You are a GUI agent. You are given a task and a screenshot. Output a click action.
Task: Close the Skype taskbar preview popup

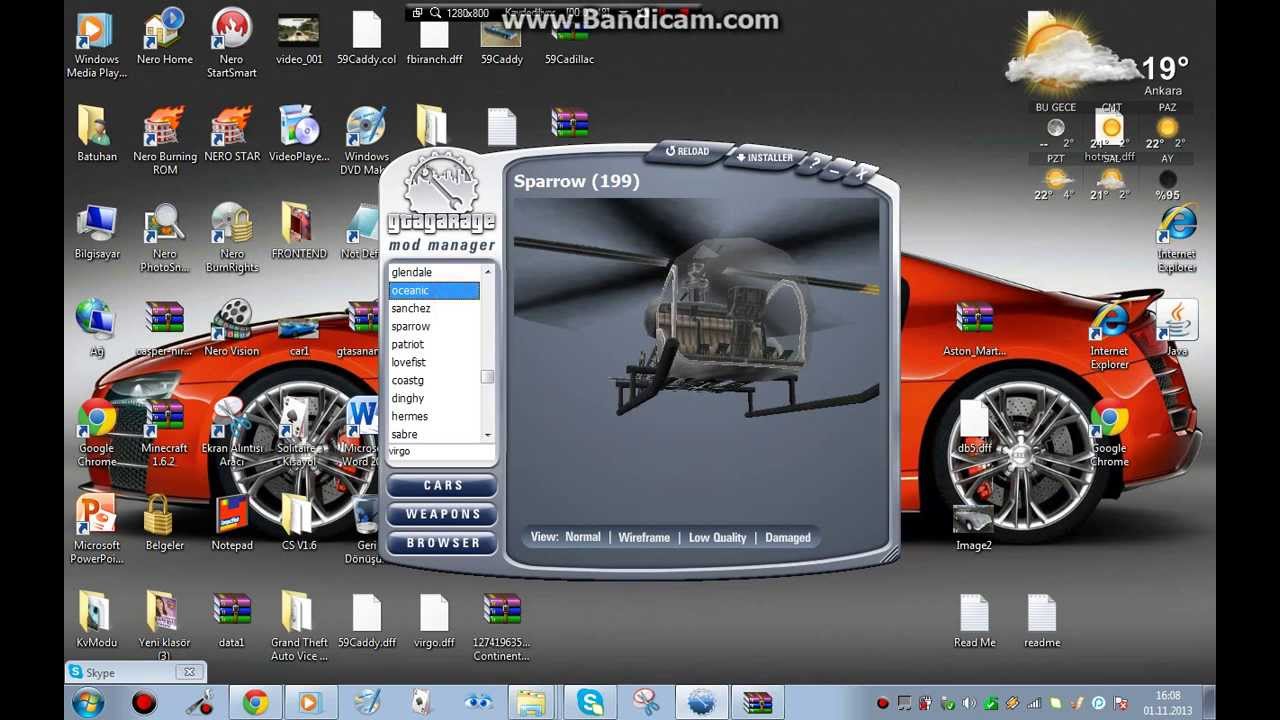tap(189, 672)
